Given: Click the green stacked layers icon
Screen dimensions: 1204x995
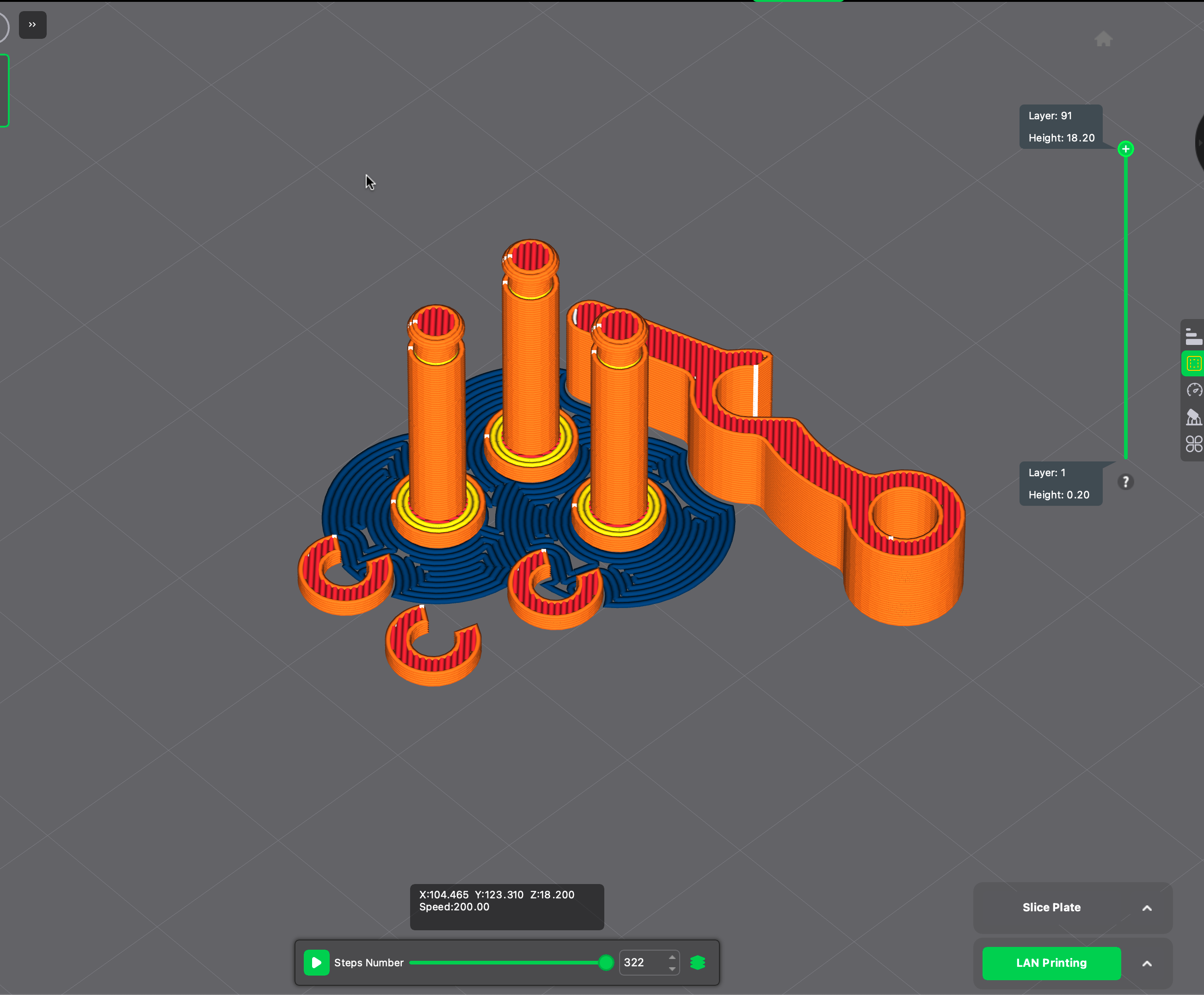Looking at the screenshot, I should (x=697, y=963).
